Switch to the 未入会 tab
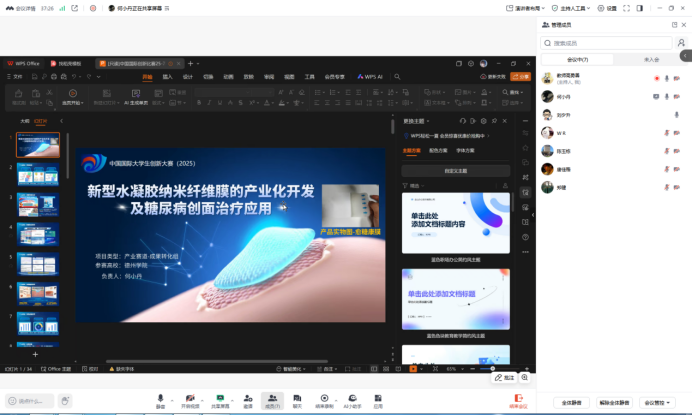 click(651, 59)
